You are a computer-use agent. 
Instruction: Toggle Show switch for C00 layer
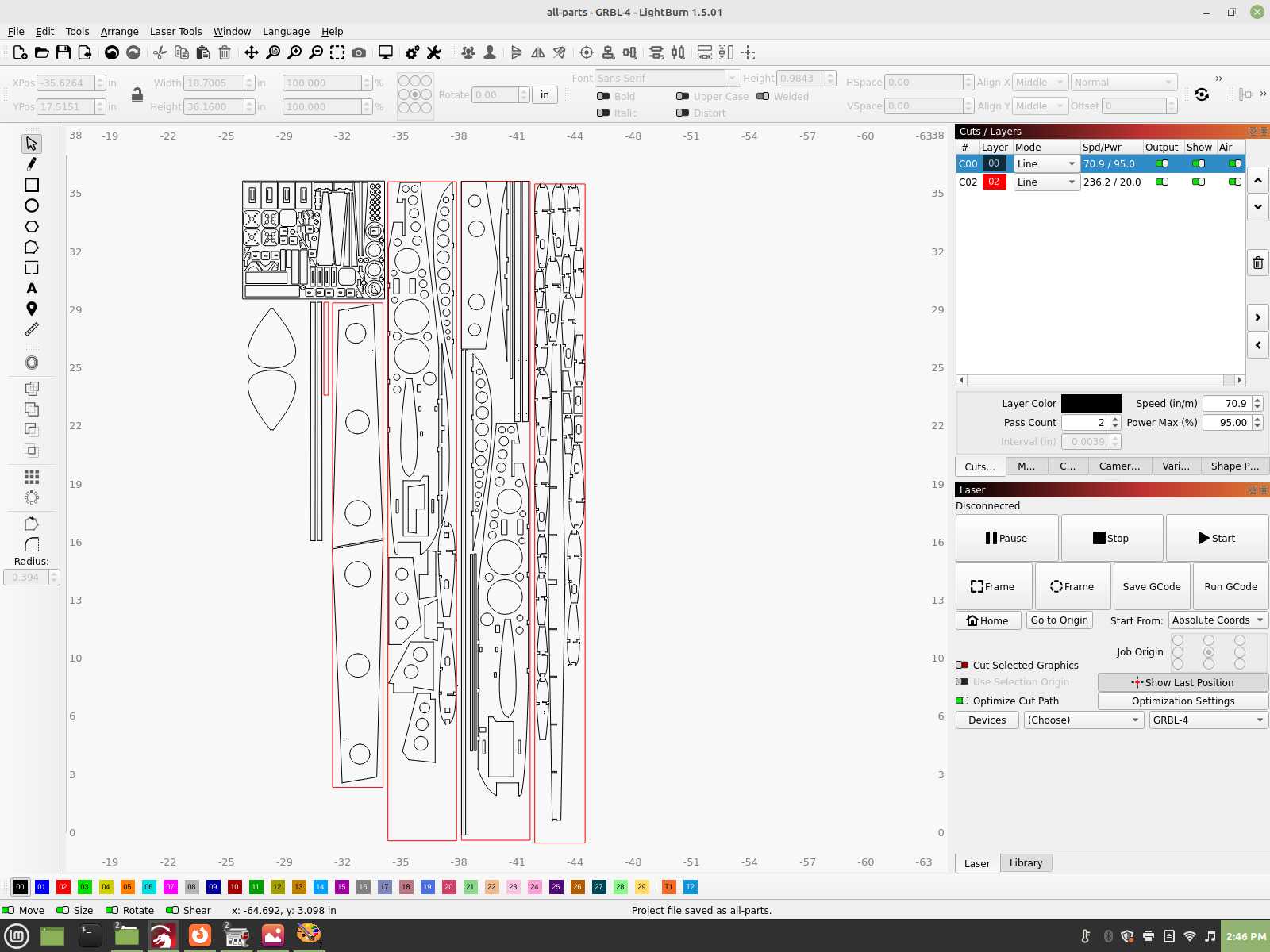click(x=1199, y=163)
